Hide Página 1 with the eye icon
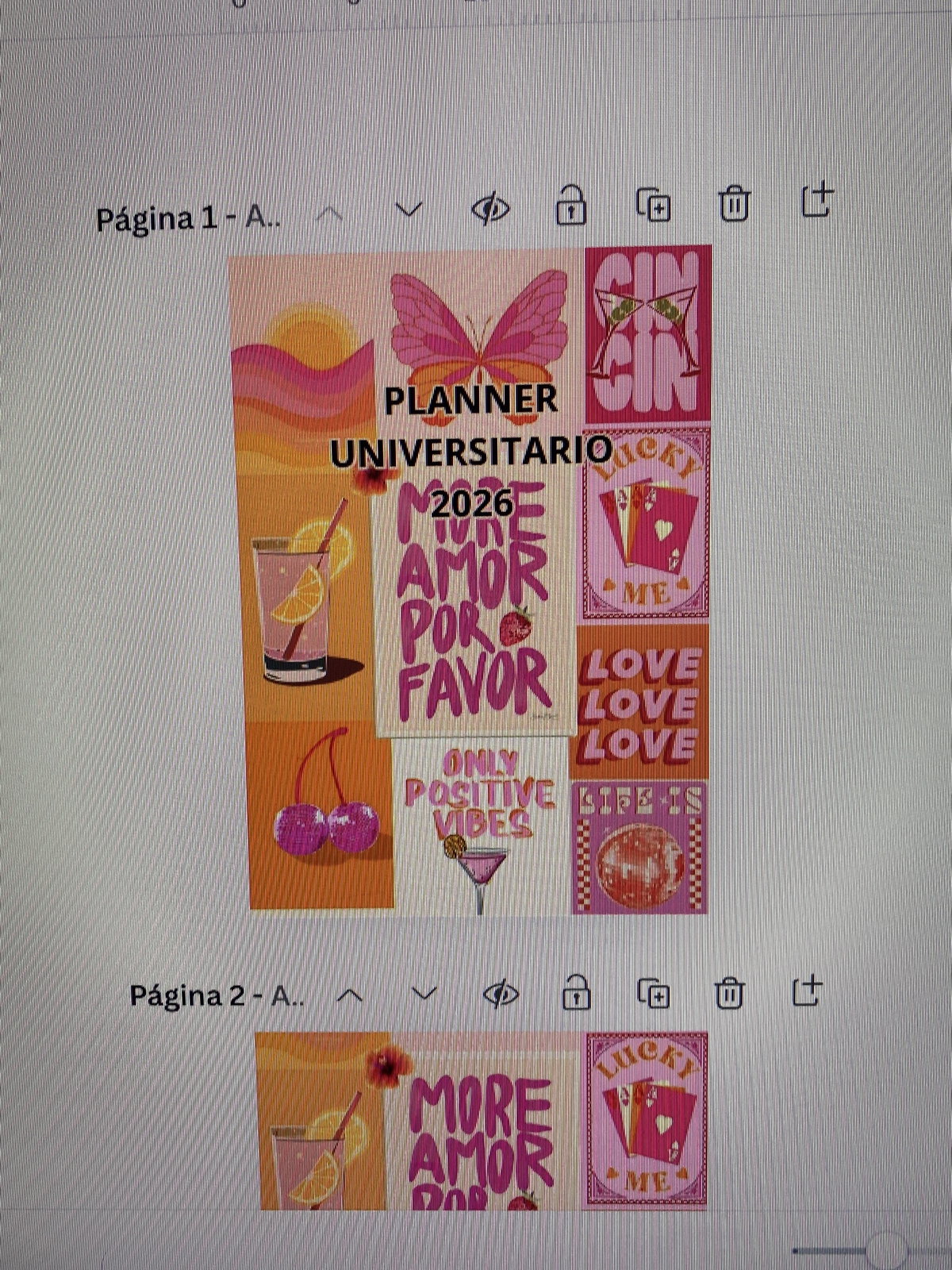 point(490,210)
